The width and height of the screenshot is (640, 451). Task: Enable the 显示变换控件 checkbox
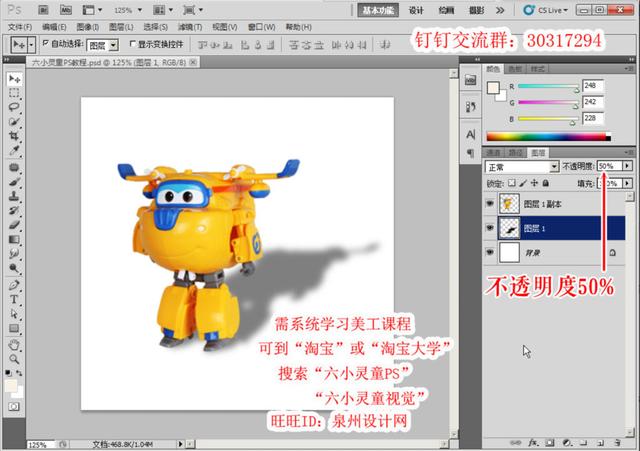[x=132, y=43]
